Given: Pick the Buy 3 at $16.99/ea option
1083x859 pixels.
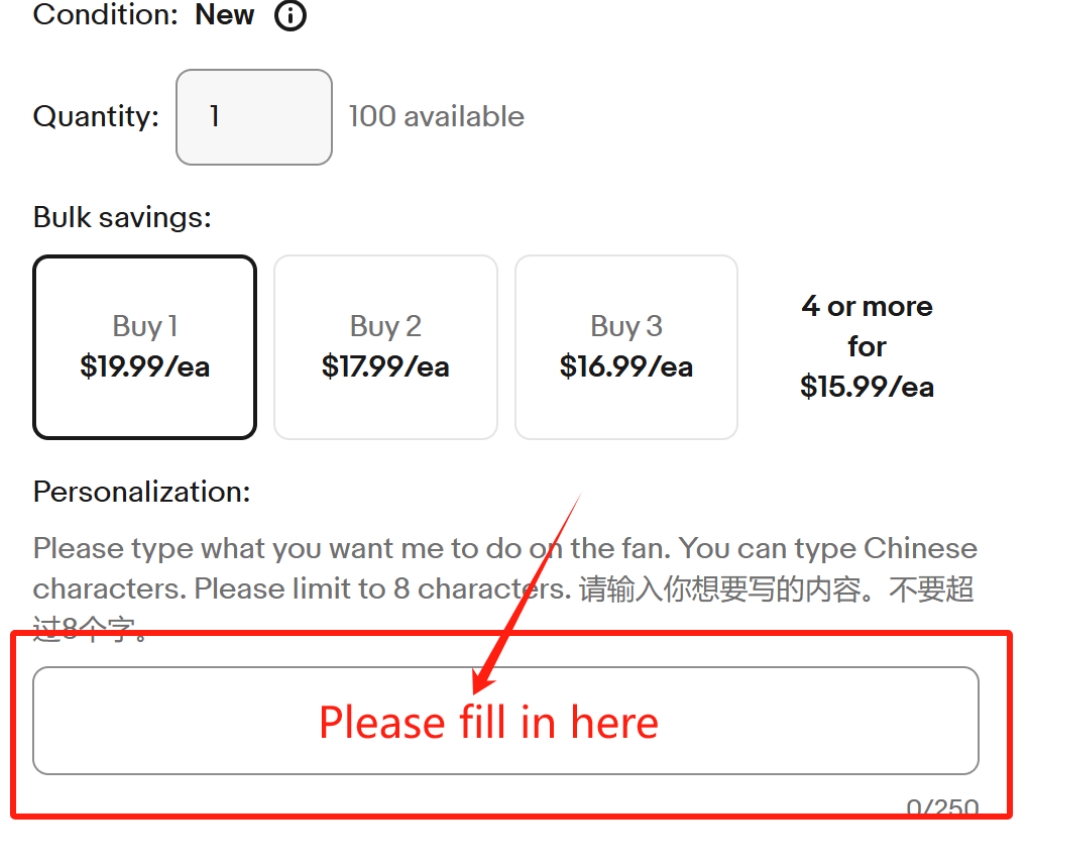Looking at the screenshot, I should (626, 347).
